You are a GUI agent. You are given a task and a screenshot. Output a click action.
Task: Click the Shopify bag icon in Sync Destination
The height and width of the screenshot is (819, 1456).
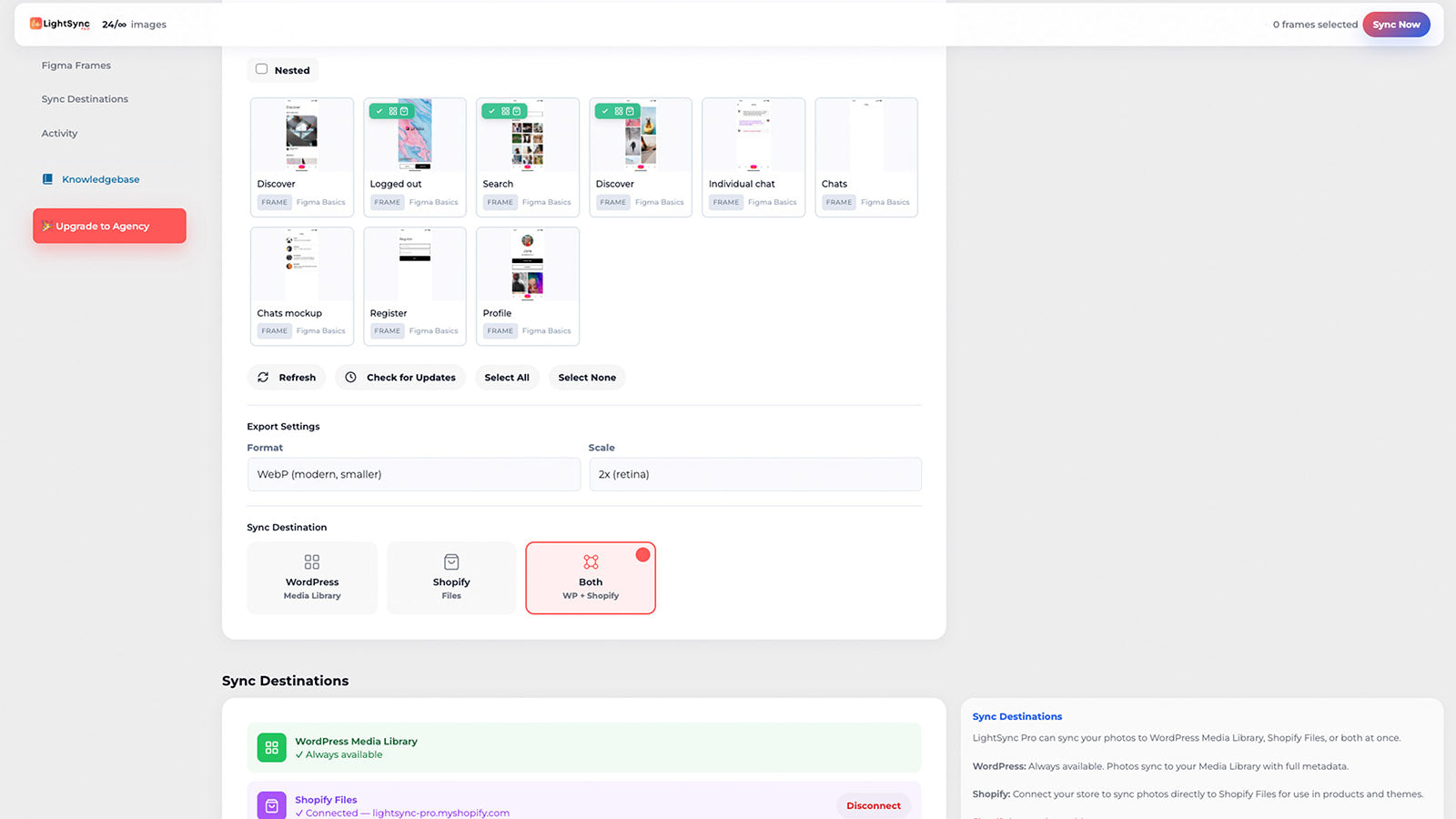tap(451, 562)
